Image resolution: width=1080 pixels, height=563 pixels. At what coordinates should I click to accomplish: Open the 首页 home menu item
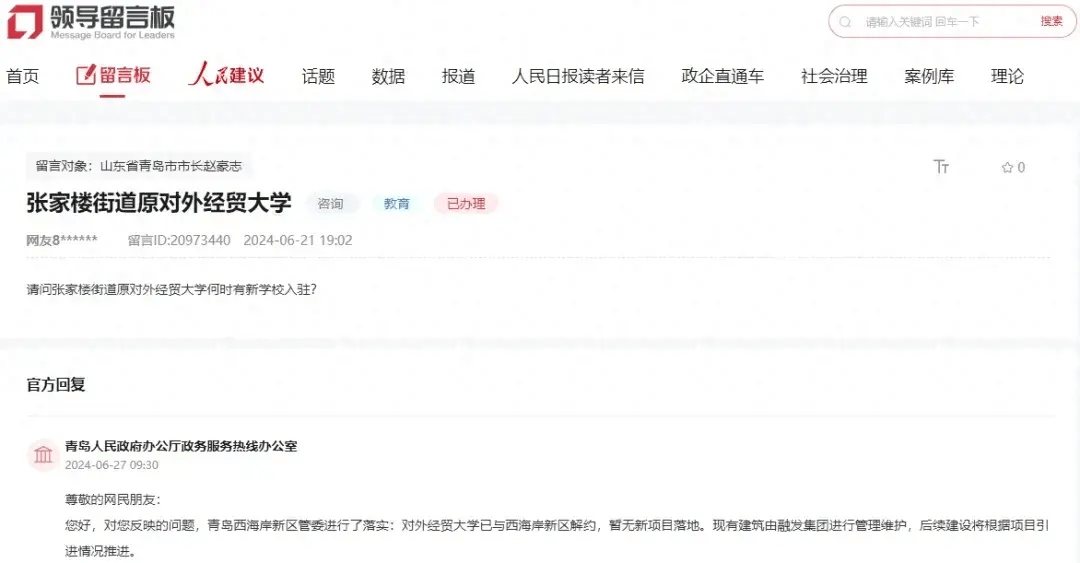(x=23, y=76)
